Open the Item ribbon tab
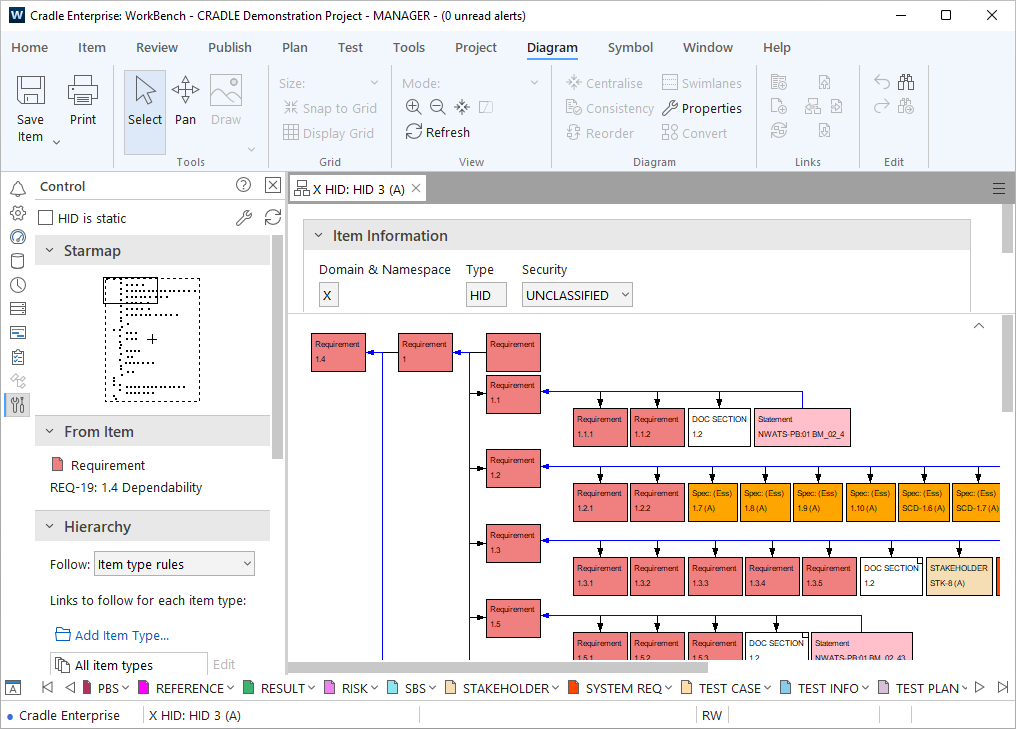 (91, 47)
